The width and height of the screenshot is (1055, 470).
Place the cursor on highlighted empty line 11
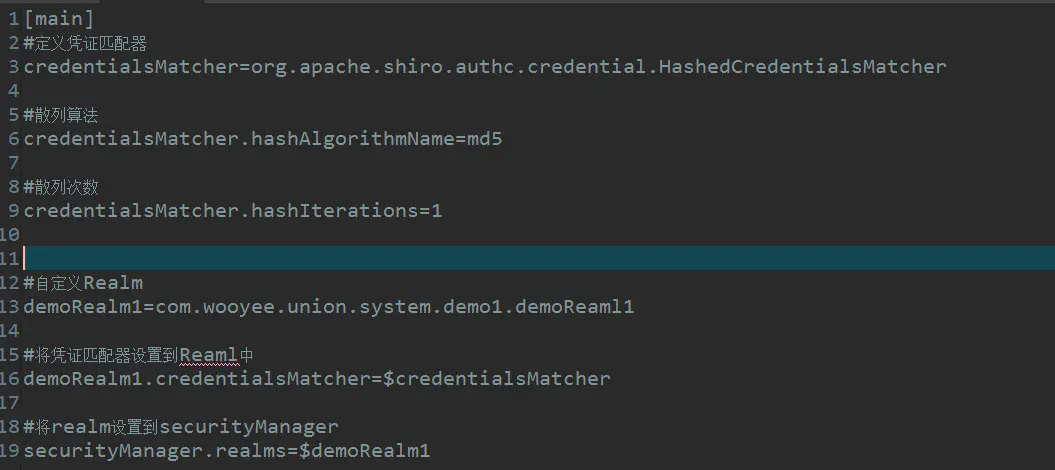pos(500,258)
